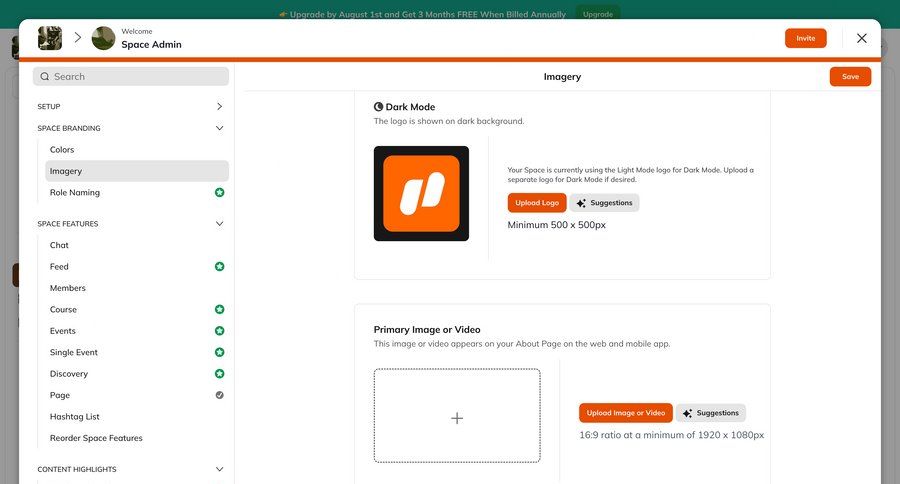The height and width of the screenshot is (484, 900).
Task: Click into the Search field
Action: point(131,76)
